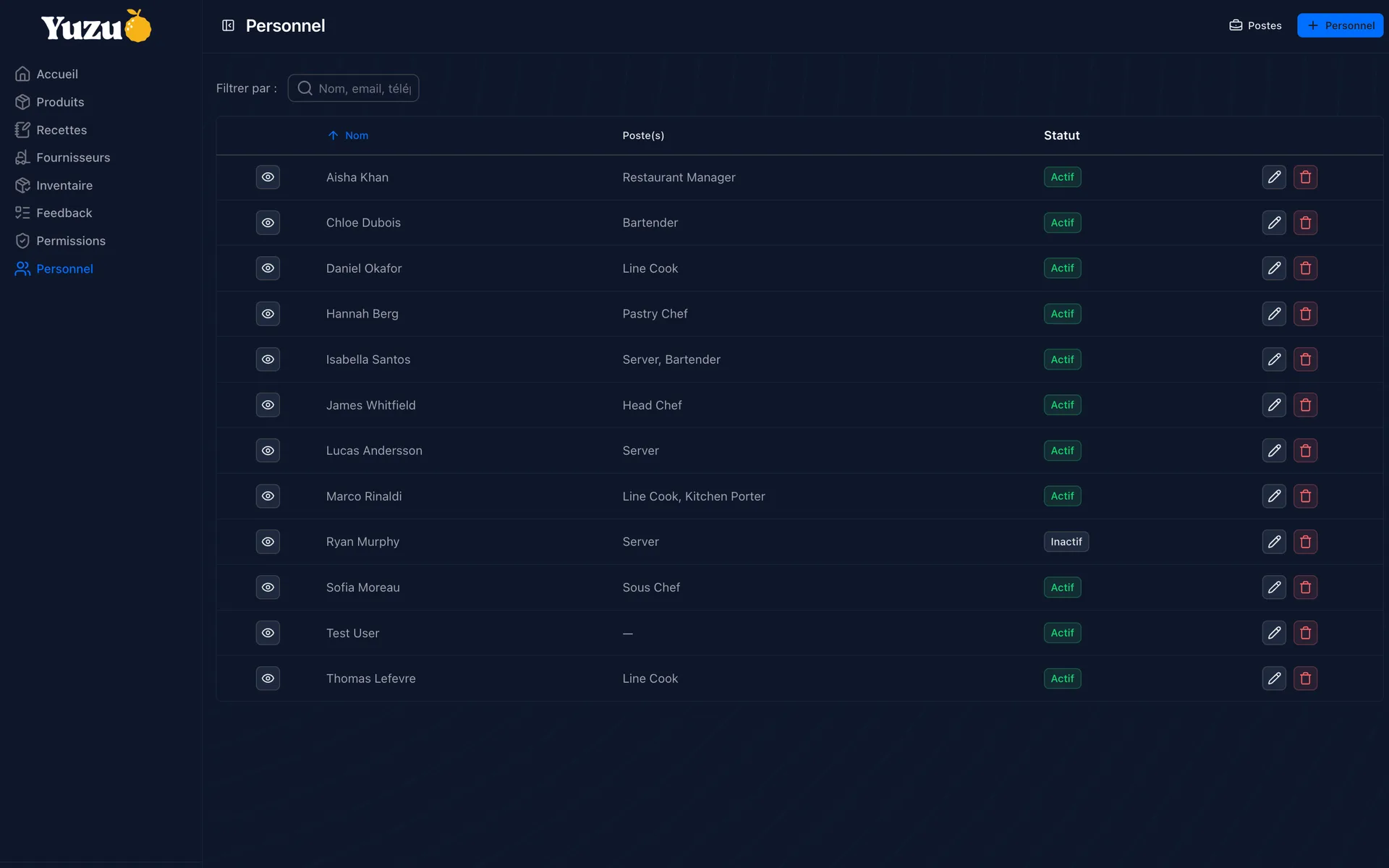Delete the Test User row

pyautogui.click(x=1305, y=633)
